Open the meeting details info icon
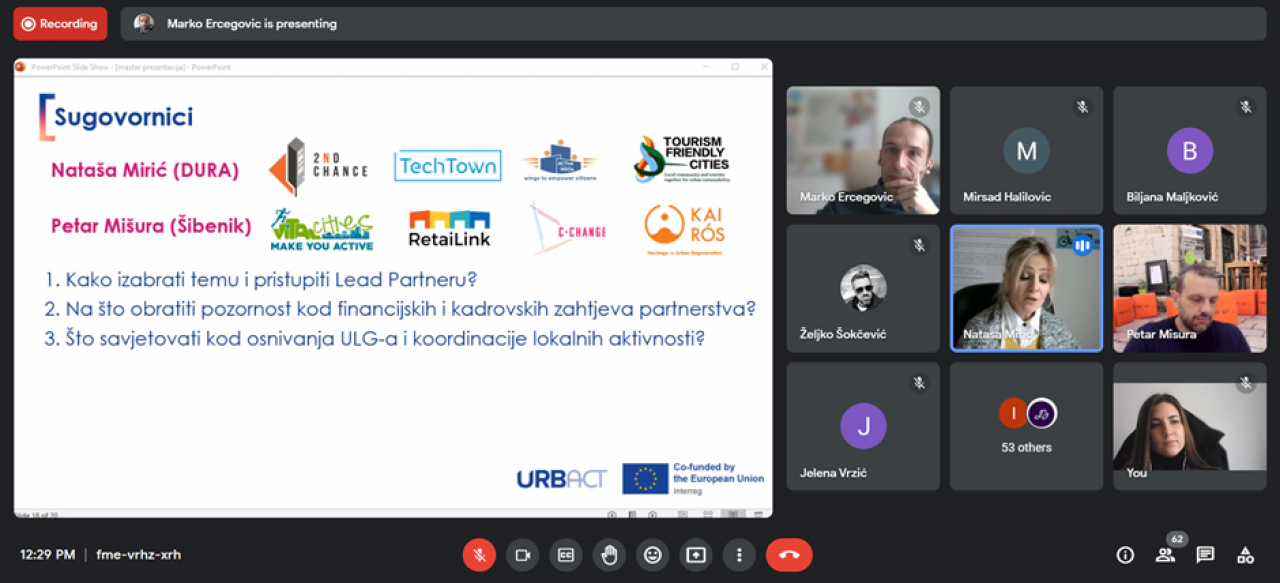This screenshot has height=583, width=1280. pos(1125,555)
